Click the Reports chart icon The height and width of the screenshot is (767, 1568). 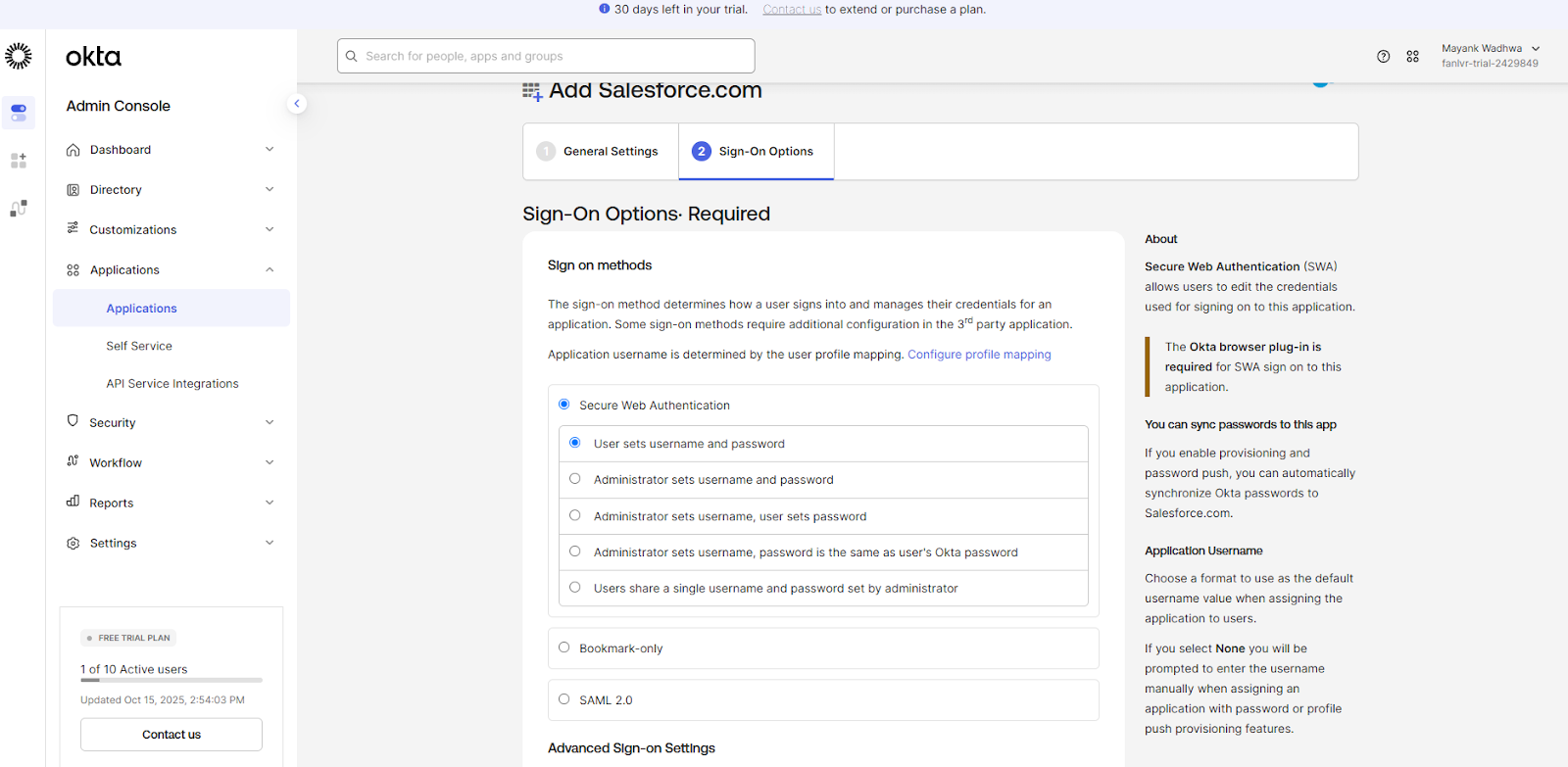click(73, 502)
